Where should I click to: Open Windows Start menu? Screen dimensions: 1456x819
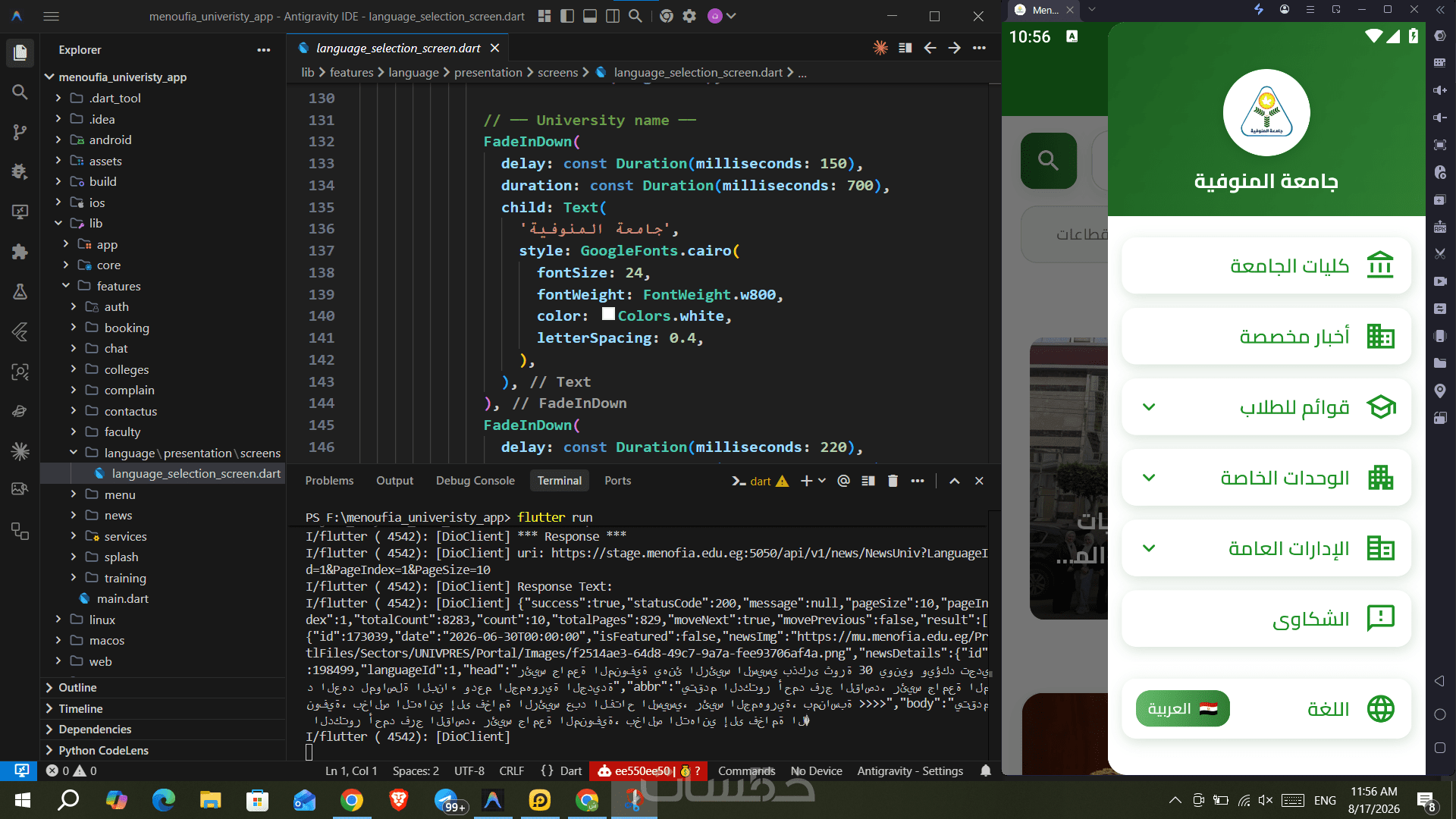22,800
